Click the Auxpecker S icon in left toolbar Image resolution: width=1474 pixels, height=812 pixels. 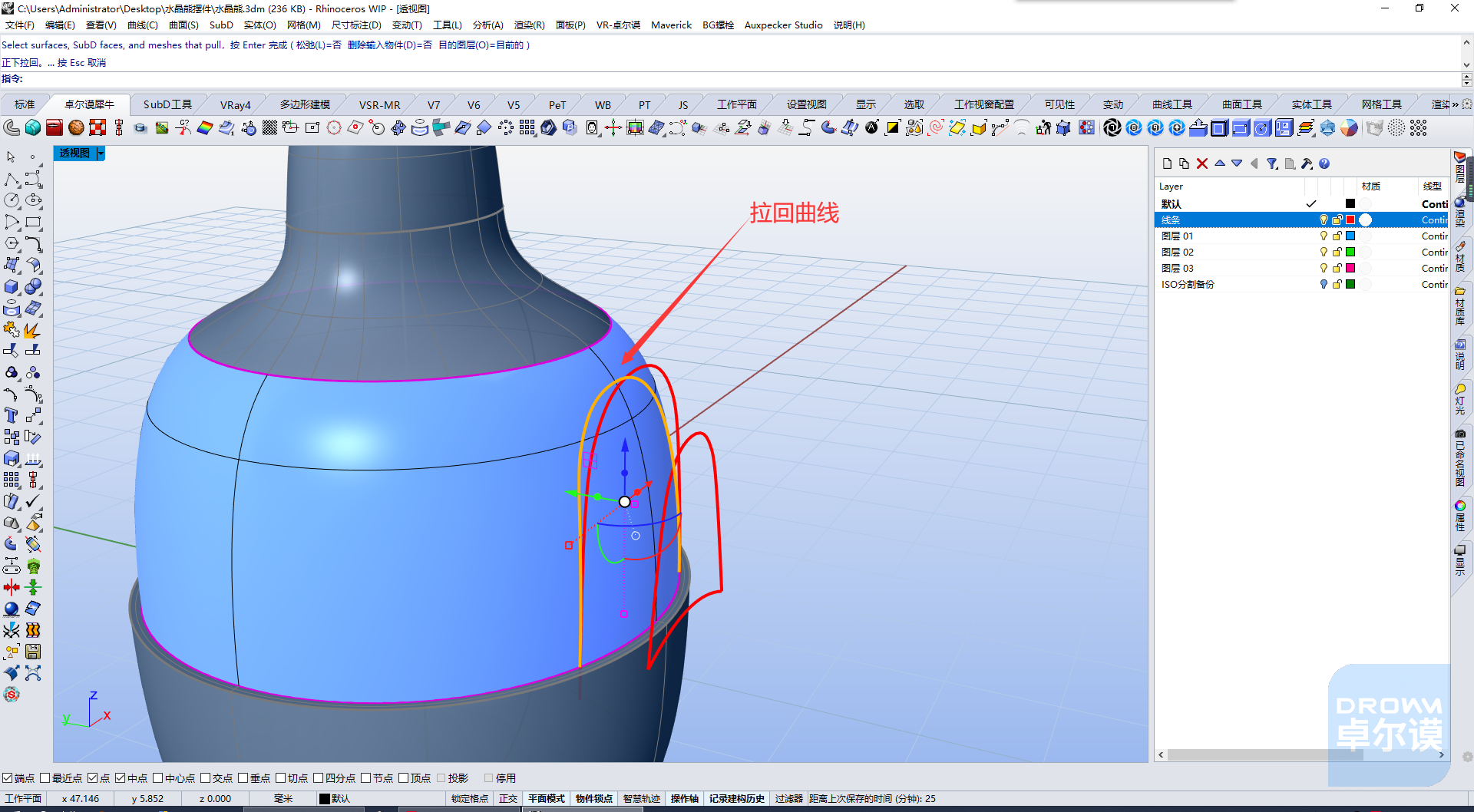point(11,695)
